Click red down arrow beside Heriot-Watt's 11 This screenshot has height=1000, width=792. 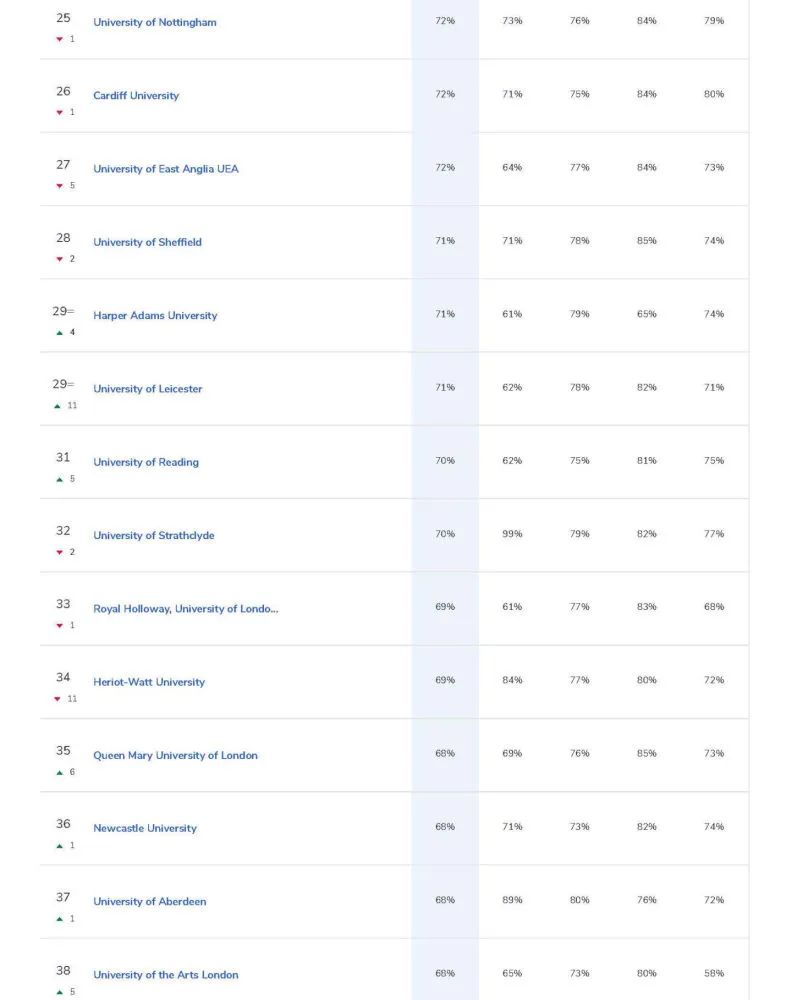click(57, 700)
